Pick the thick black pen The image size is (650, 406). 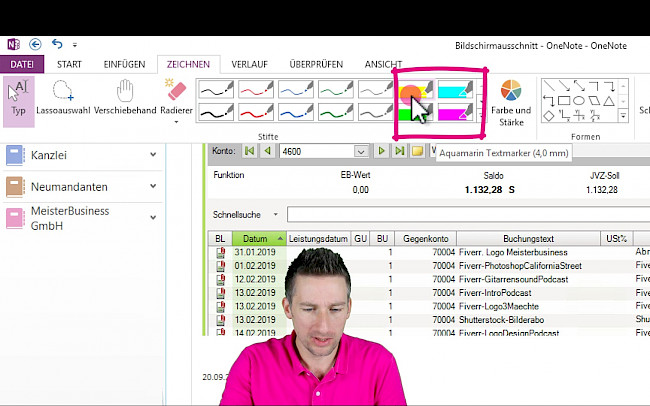(x=216, y=112)
